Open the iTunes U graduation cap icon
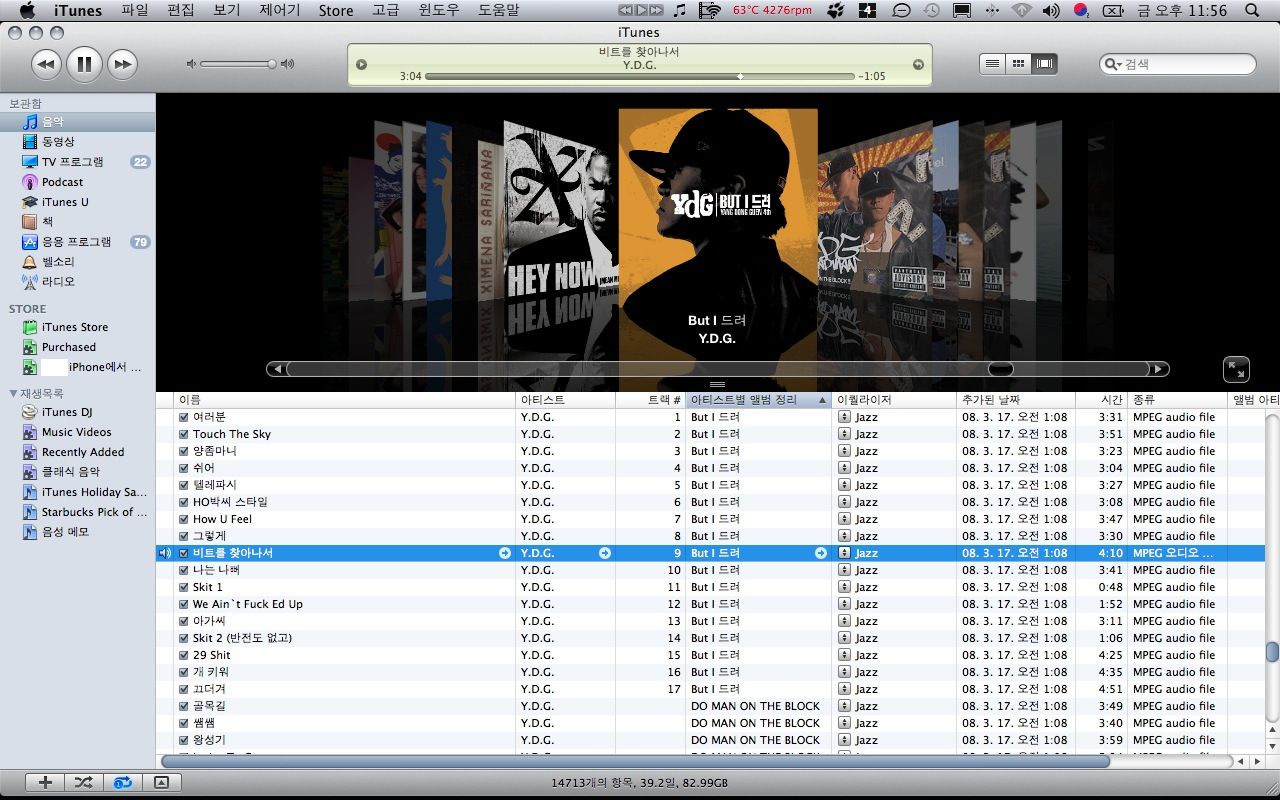The image size is (1280, 800). (x=30, y=202)
